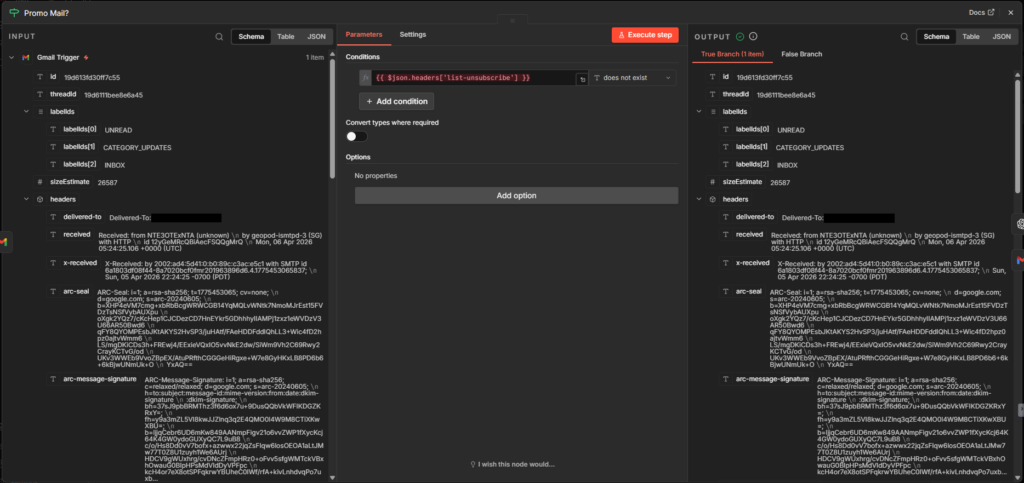Open search in the OUTPUT panel

click(x=904, y=37)
